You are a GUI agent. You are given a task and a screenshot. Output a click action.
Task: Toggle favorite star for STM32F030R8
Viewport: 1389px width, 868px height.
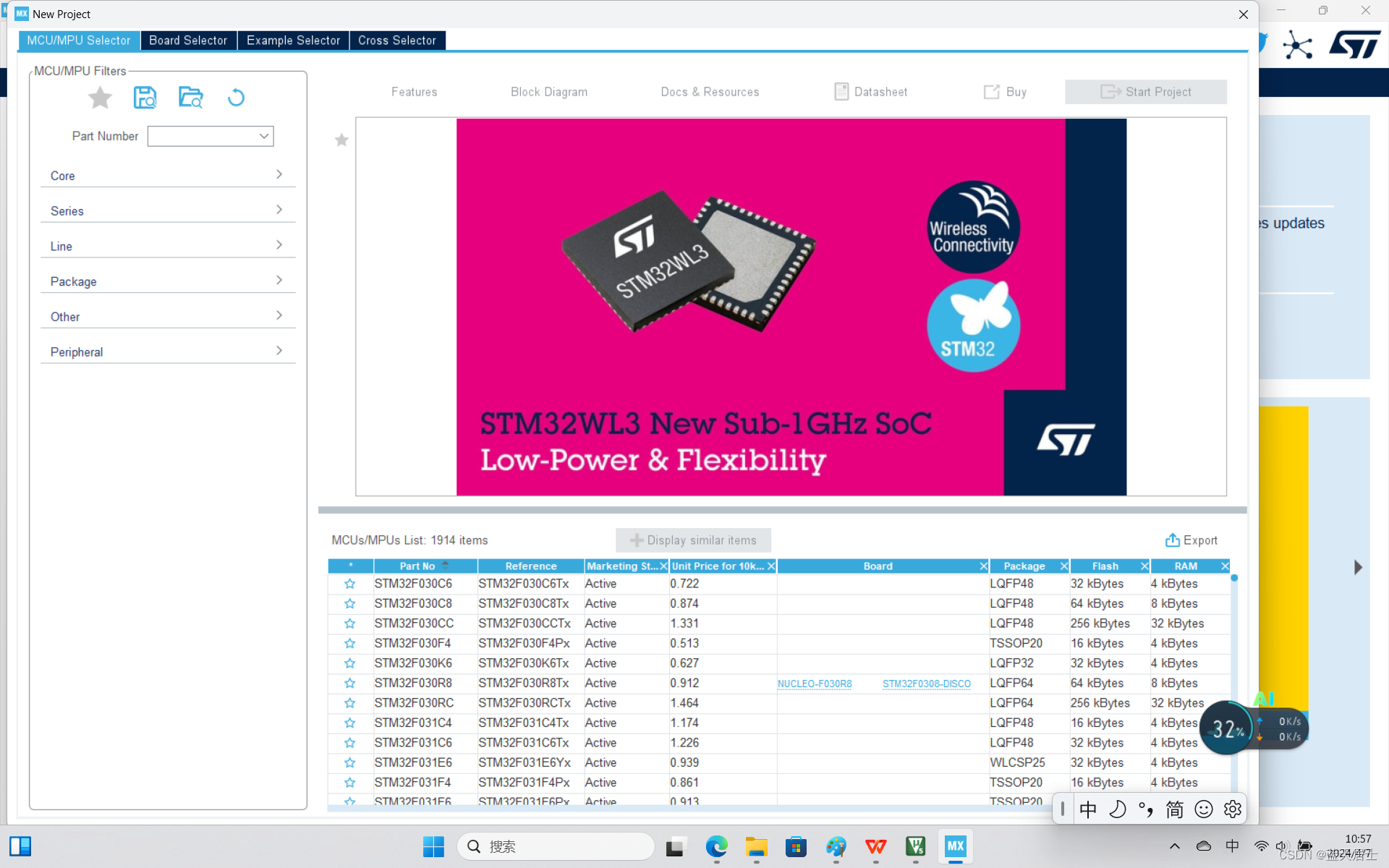(350, 684)
